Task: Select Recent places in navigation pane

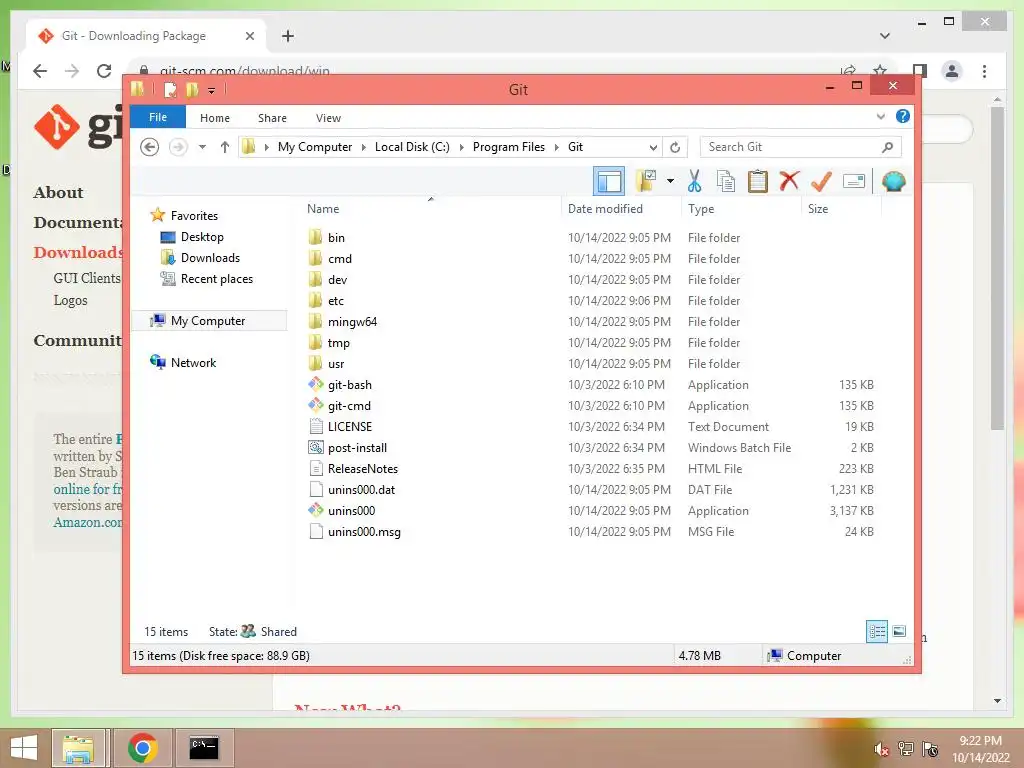Action: [x=217, y=279]
